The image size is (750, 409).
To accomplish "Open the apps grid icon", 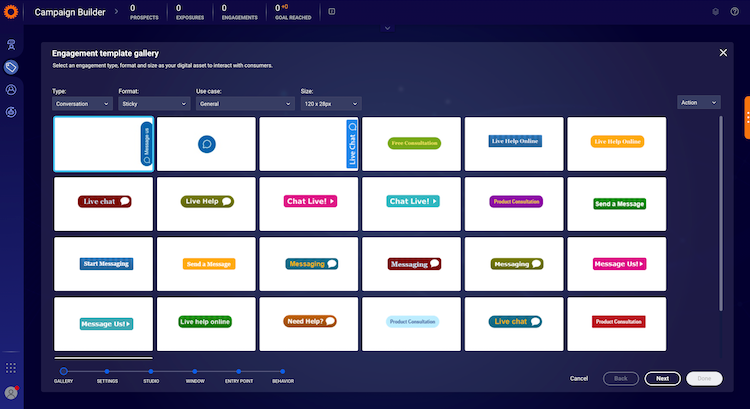I will (x=11, y=367).
